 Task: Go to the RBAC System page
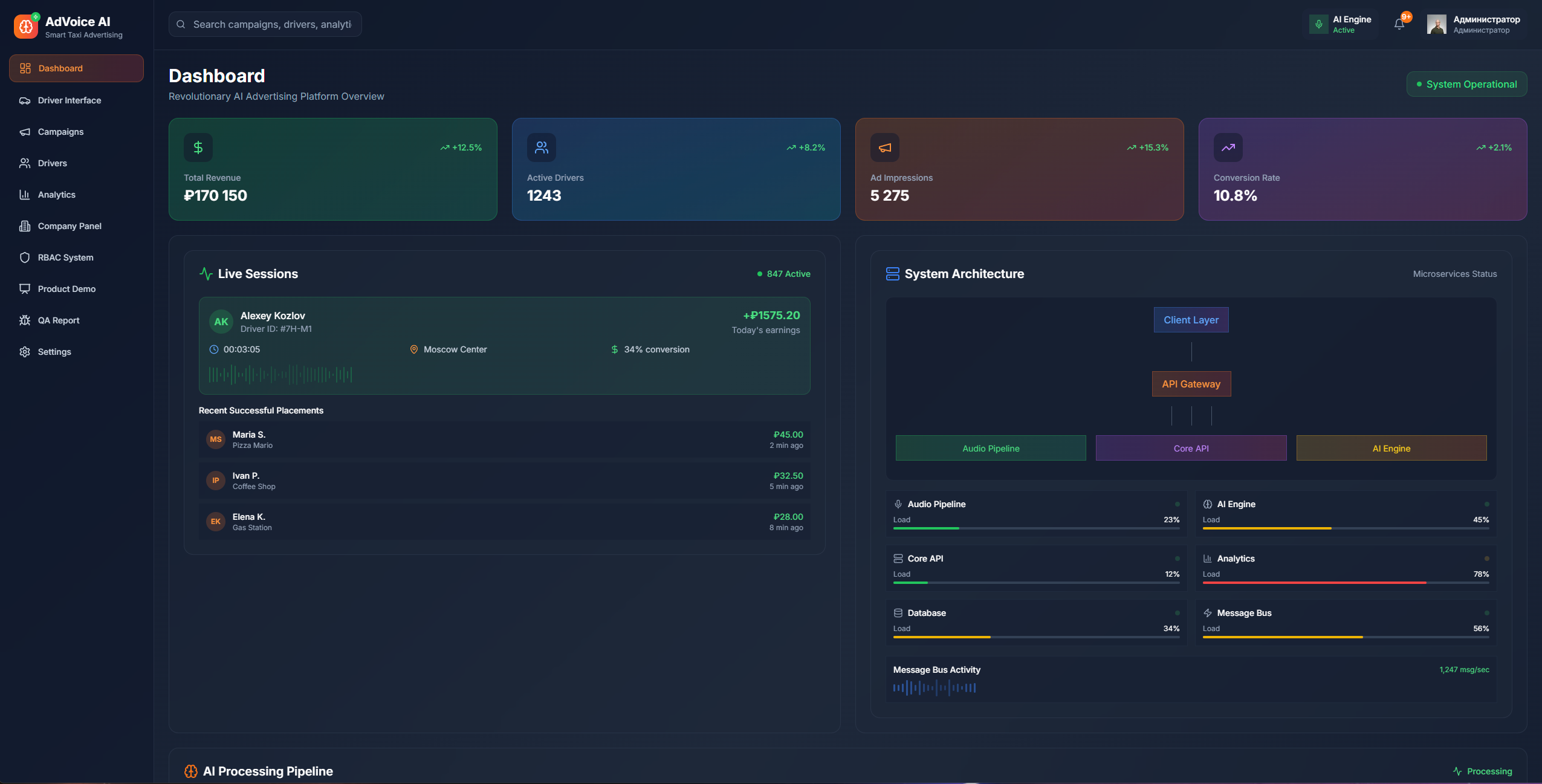65,258
